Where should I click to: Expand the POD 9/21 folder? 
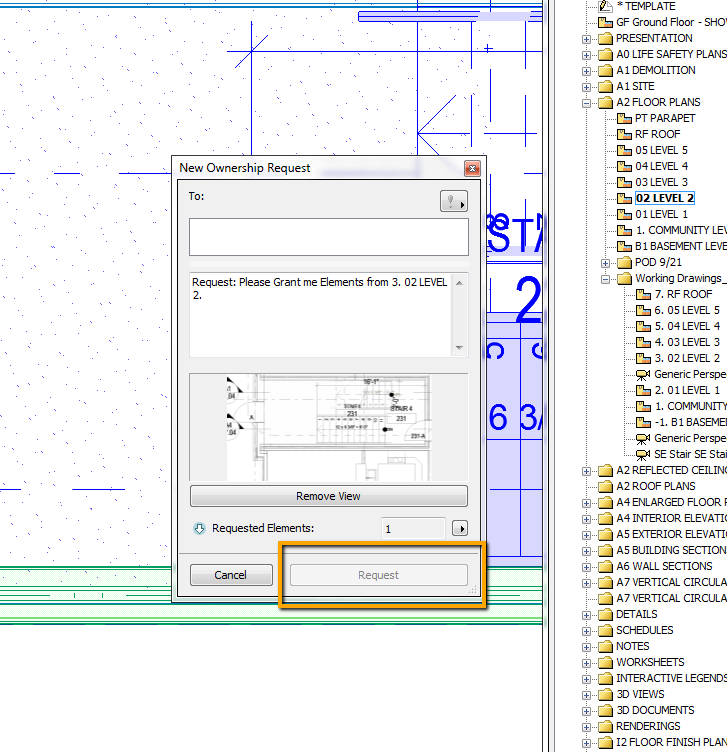(x=605, y=263)
